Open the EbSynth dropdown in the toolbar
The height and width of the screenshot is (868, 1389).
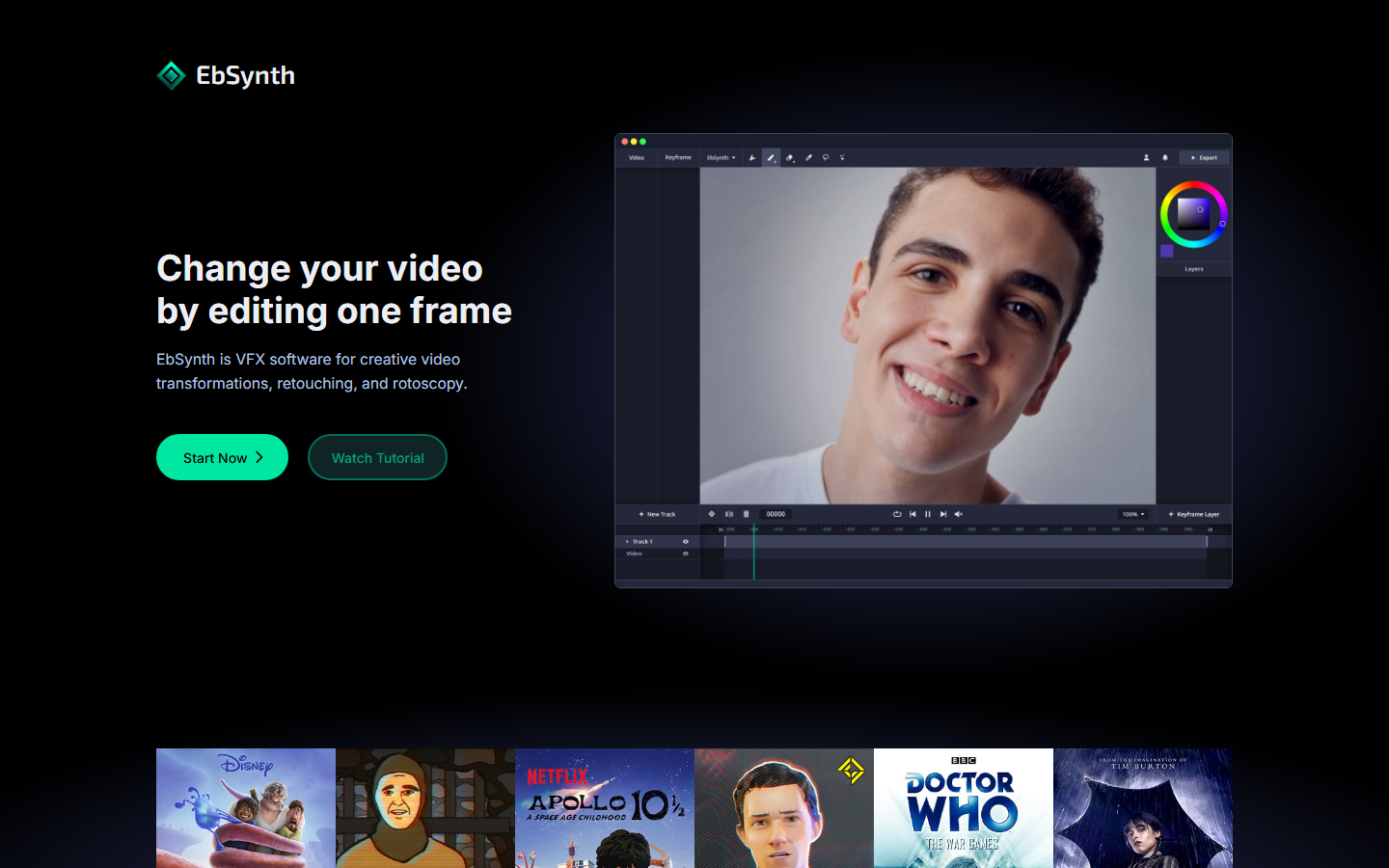[721, 157]
